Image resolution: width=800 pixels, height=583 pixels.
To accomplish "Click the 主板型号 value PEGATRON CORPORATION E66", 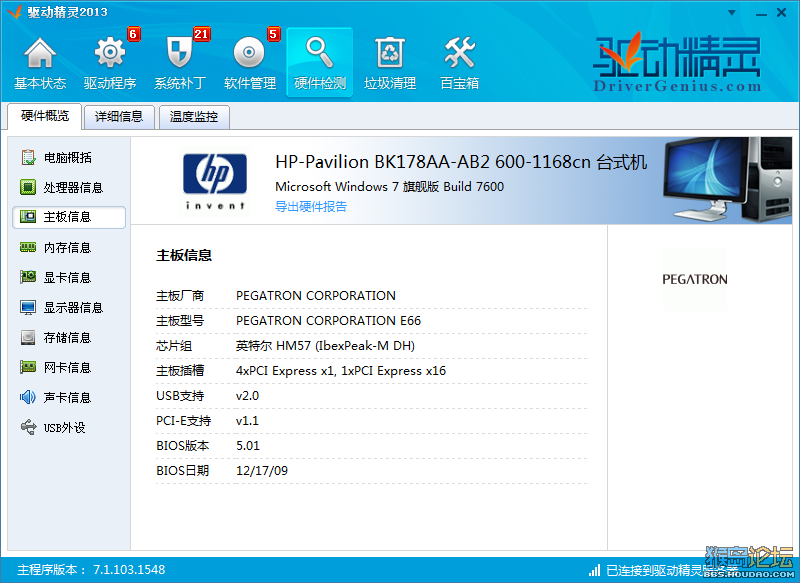I will pos(329,320).
